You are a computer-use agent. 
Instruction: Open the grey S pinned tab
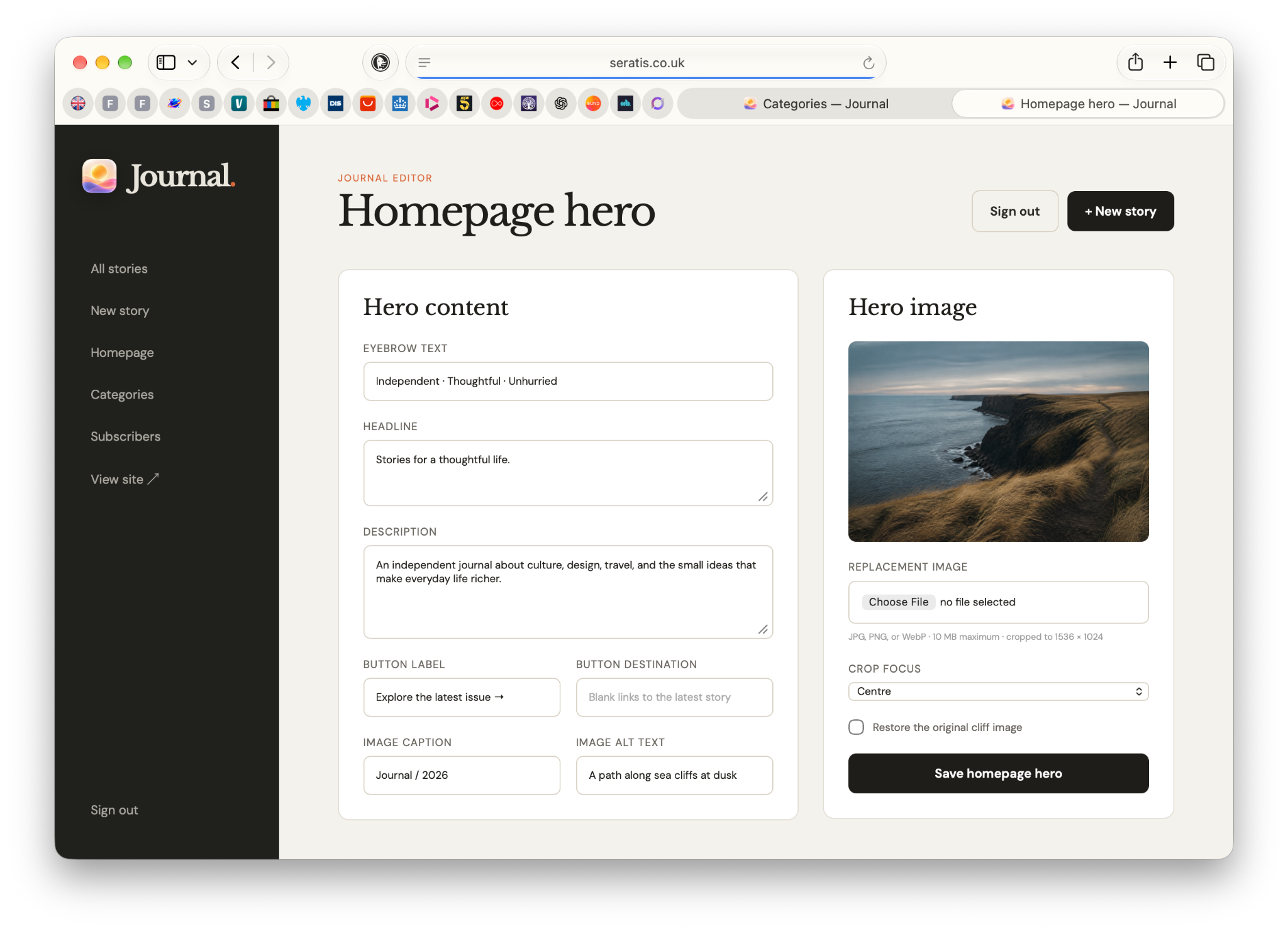[207, 104]
